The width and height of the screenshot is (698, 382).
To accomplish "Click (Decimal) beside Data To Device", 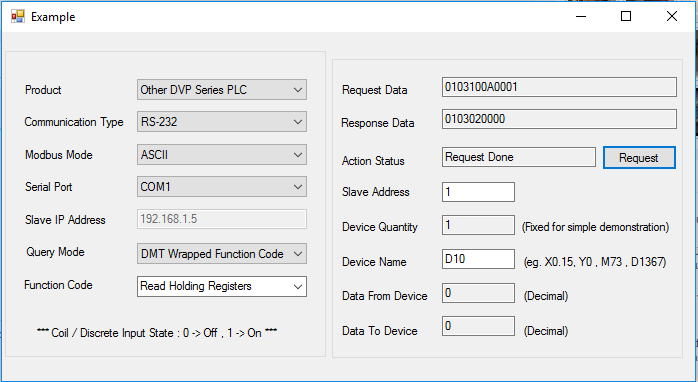I will 546,331.
